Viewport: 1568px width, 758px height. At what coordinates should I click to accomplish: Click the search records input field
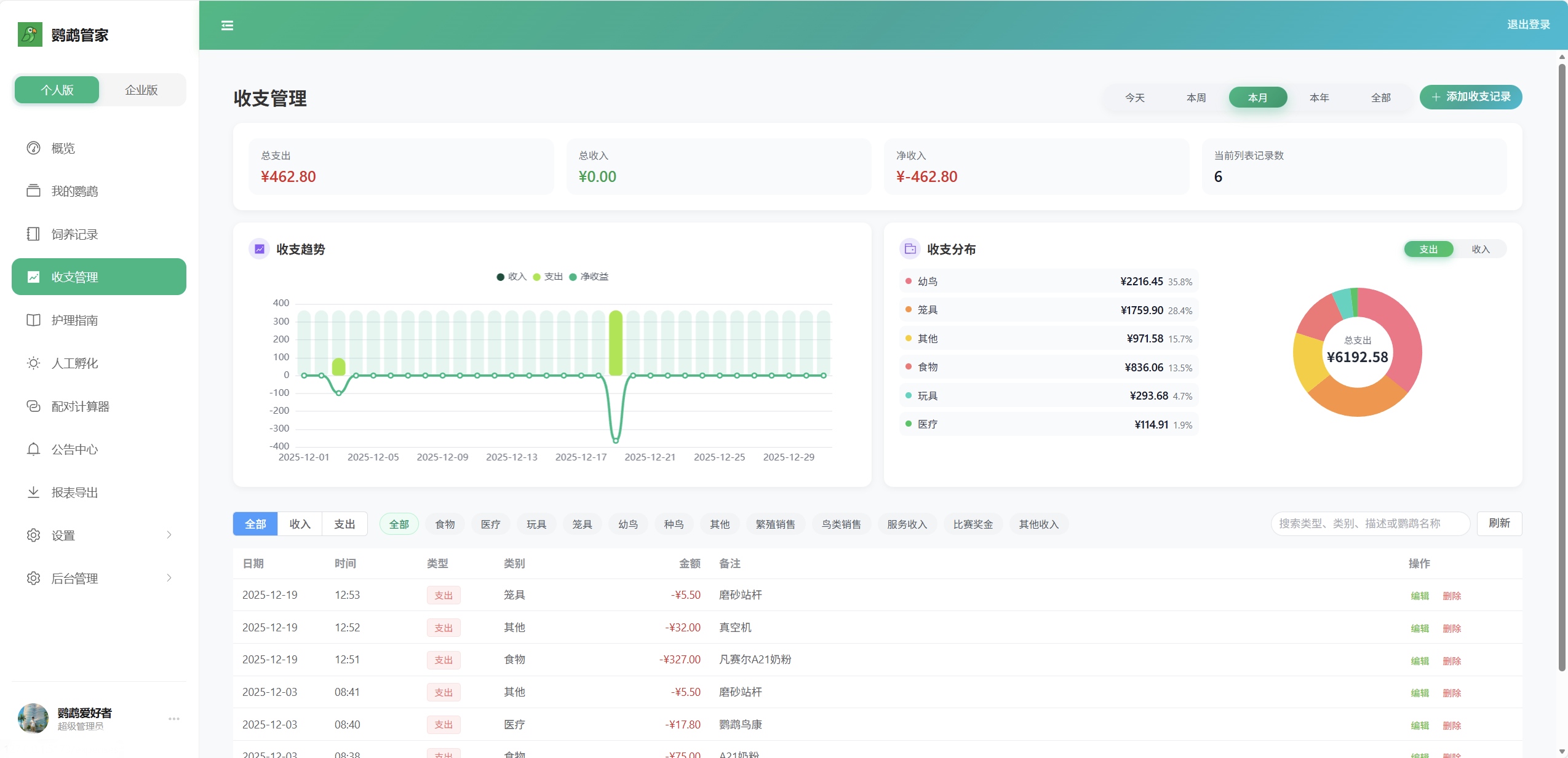pyautogui.click(x=1370, y=524)
